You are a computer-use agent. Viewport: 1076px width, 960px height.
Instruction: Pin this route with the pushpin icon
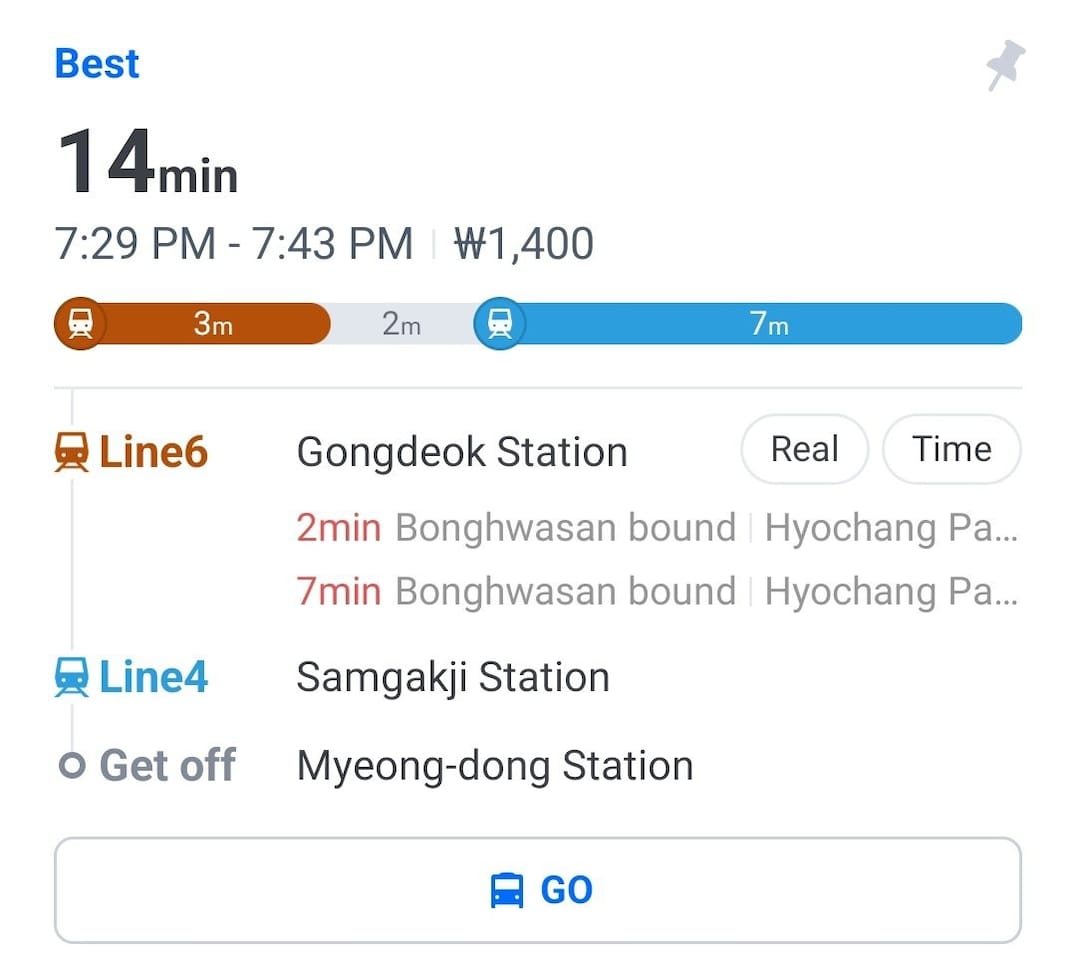point(1004,65)
